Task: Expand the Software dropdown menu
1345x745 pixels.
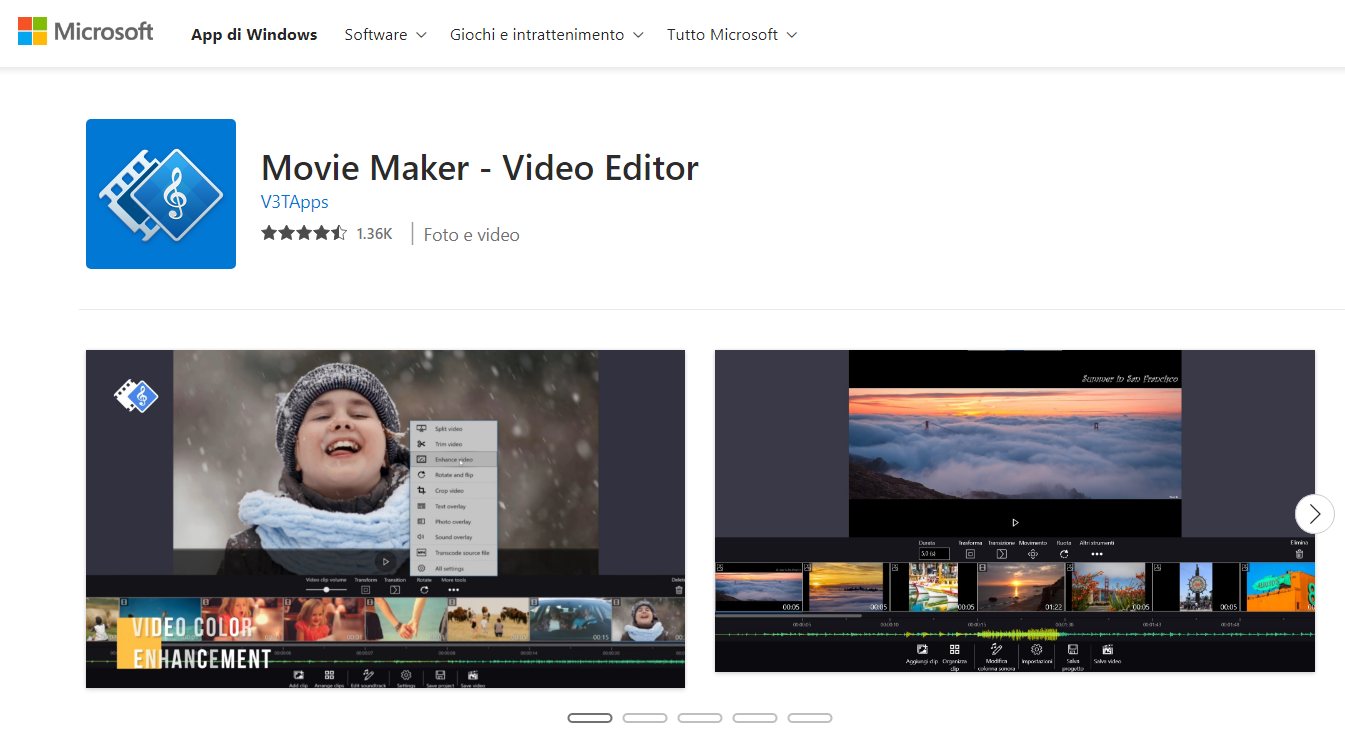Action: (385, 34)
